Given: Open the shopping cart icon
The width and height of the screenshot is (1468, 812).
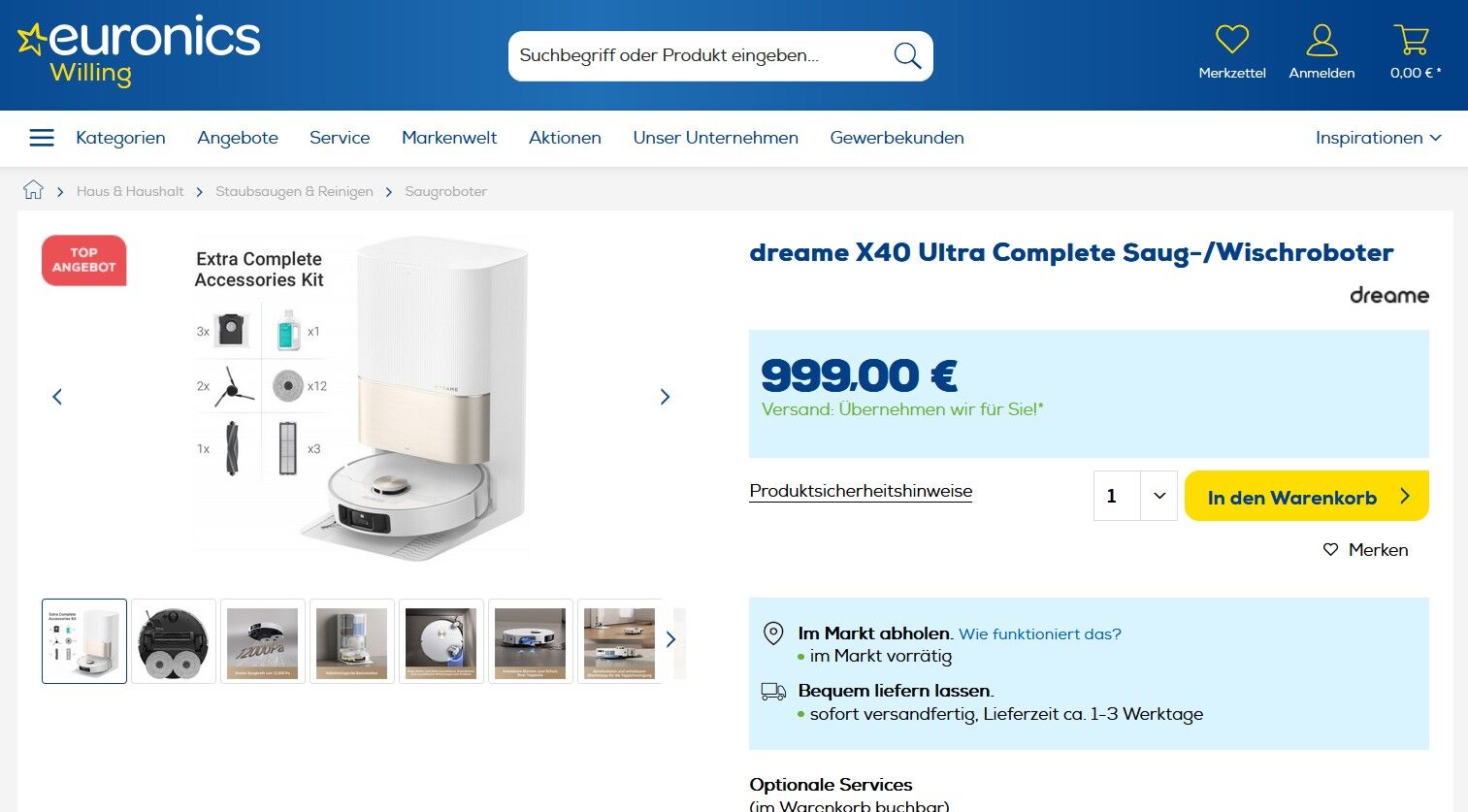Looking at the screenshot, I should [x=1412, y=40].
